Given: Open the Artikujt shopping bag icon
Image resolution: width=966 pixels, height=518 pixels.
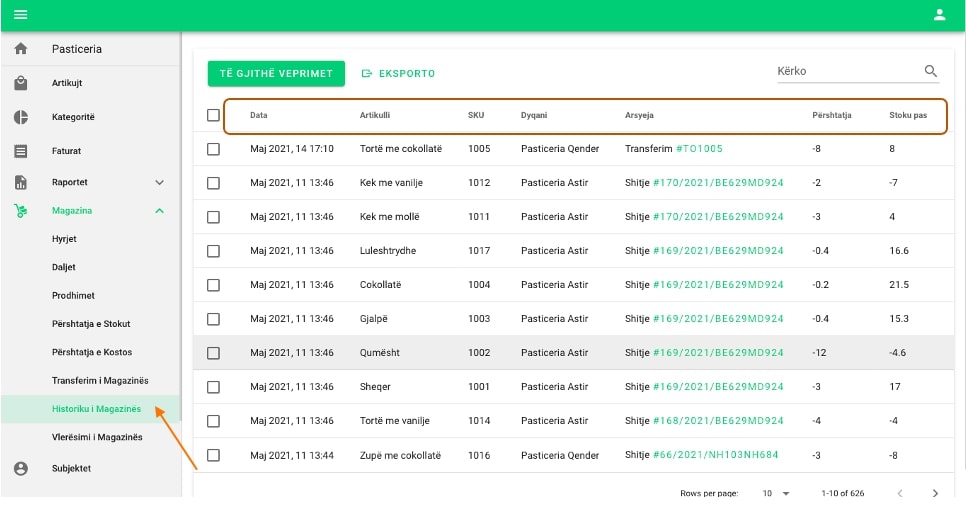Looking at the screenshot, I should [21, 83].
